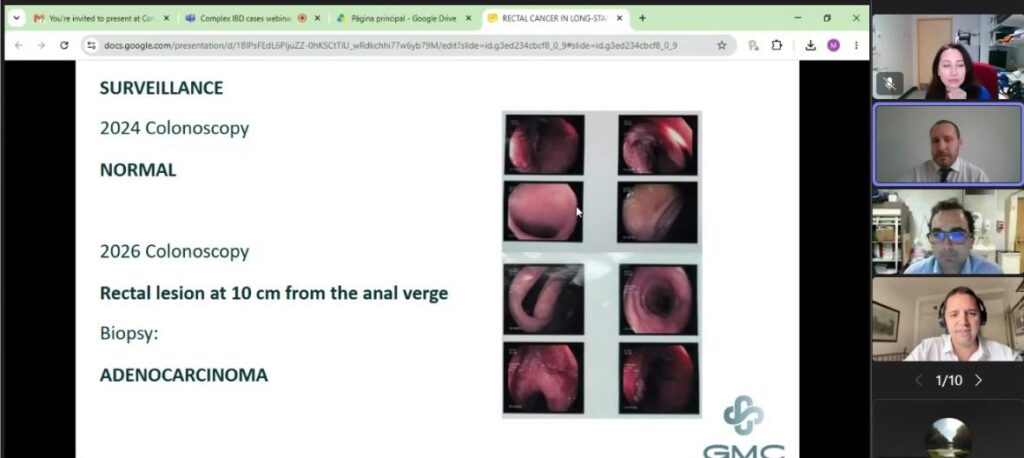This screenshot has height=458, width=1024.
Task: Select second-row right endoscopy image
Action: pyautogui.click(x=657, y=212)
